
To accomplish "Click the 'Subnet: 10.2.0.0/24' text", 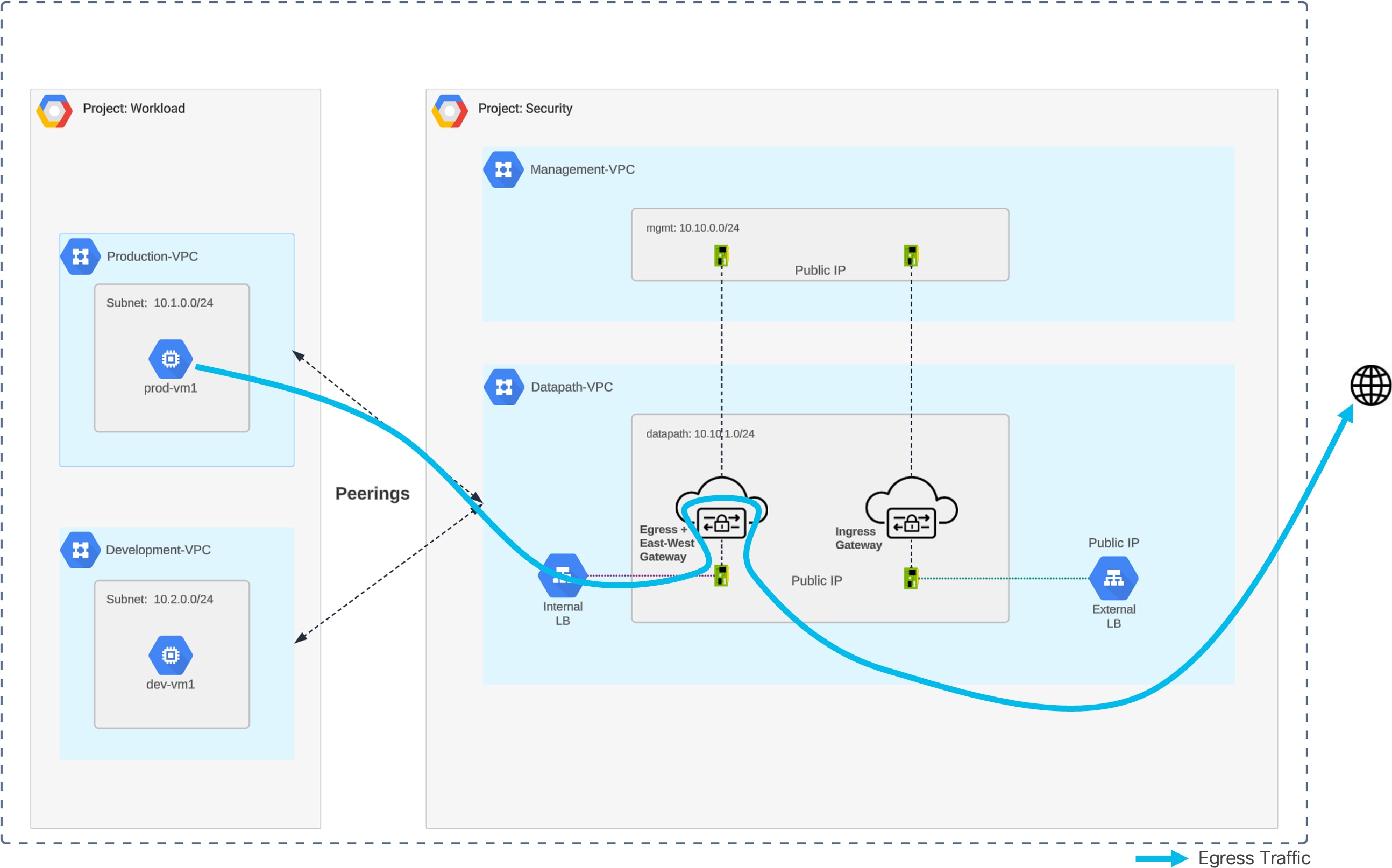I will (x=160, y=599).
